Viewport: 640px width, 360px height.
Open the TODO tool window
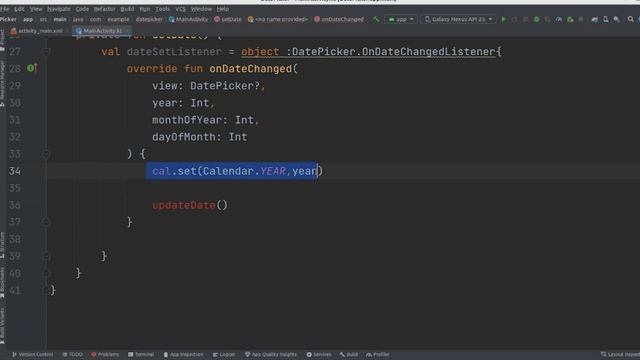[x=72, y=354]
